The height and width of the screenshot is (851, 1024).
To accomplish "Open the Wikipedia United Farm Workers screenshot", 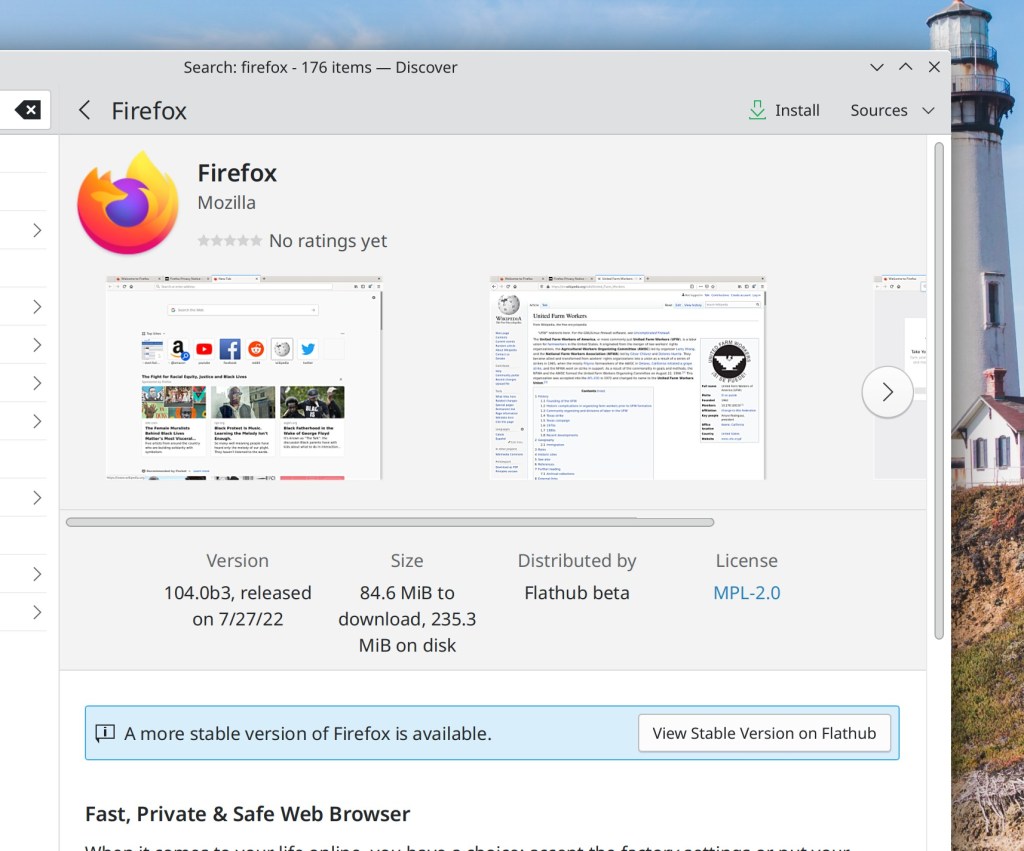I will pos(627,378).
